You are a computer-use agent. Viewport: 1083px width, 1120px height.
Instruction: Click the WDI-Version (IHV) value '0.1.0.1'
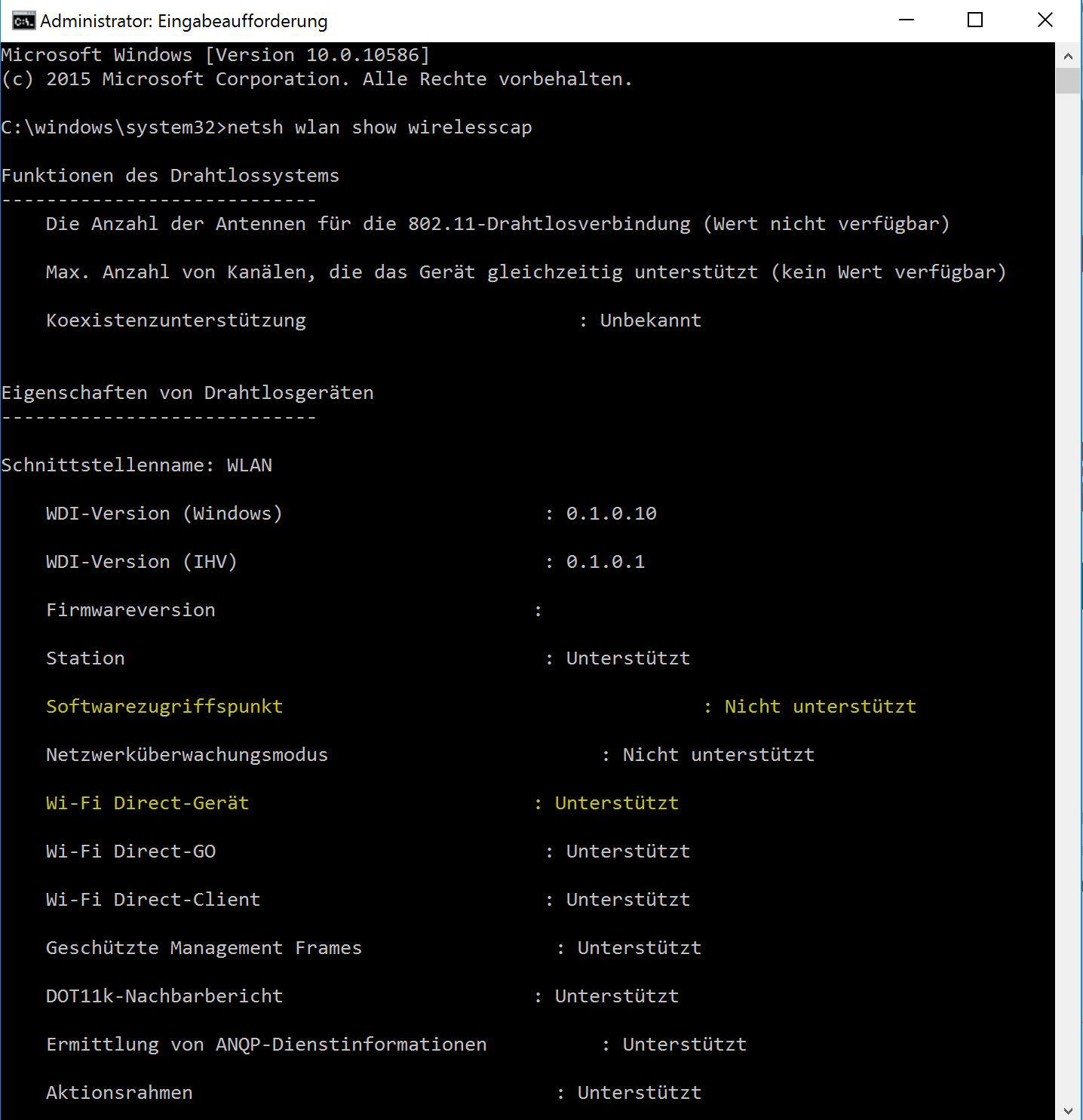pyautogui.click(x=606, y=562)
